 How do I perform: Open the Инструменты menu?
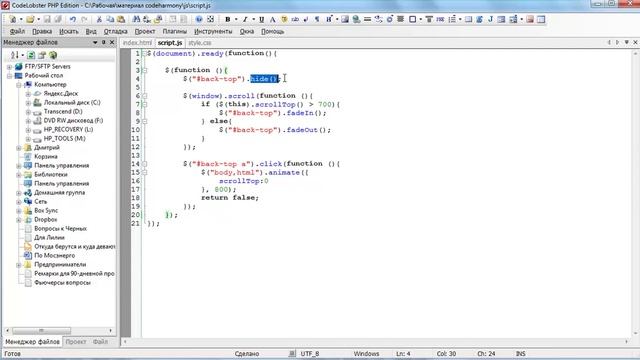click(x=213, y=31)
